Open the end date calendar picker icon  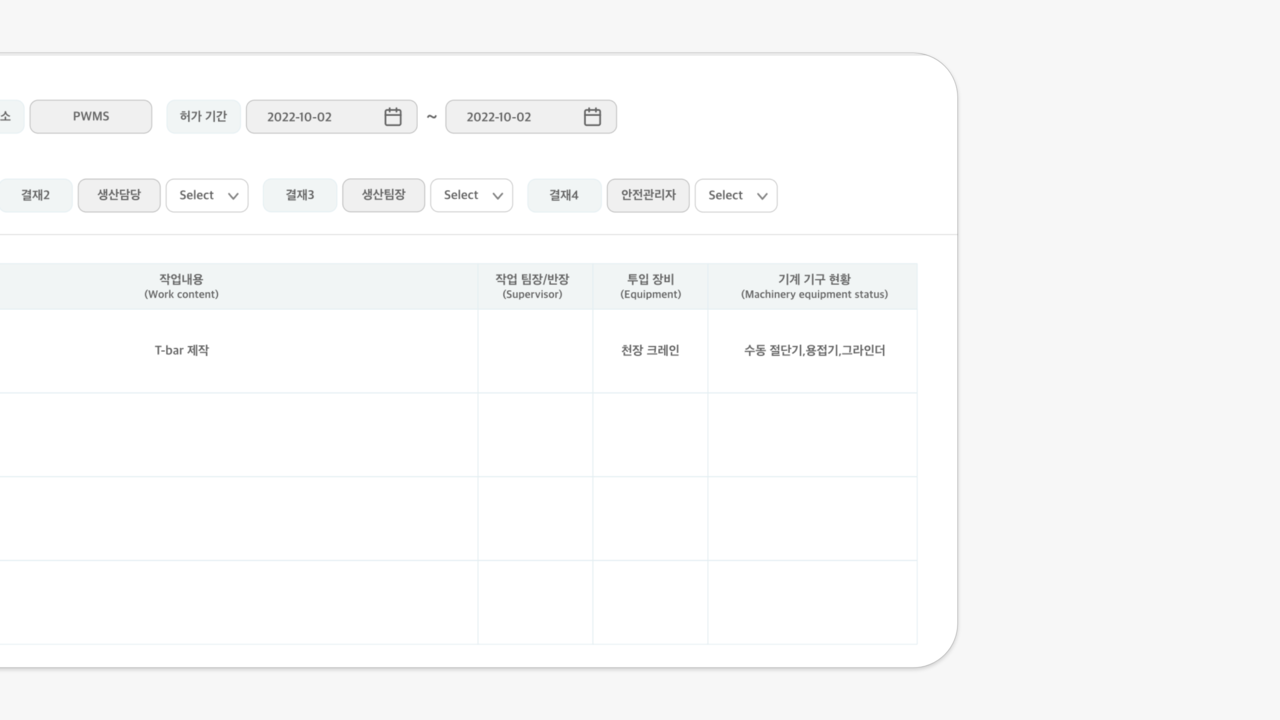(x=592, y=117)
